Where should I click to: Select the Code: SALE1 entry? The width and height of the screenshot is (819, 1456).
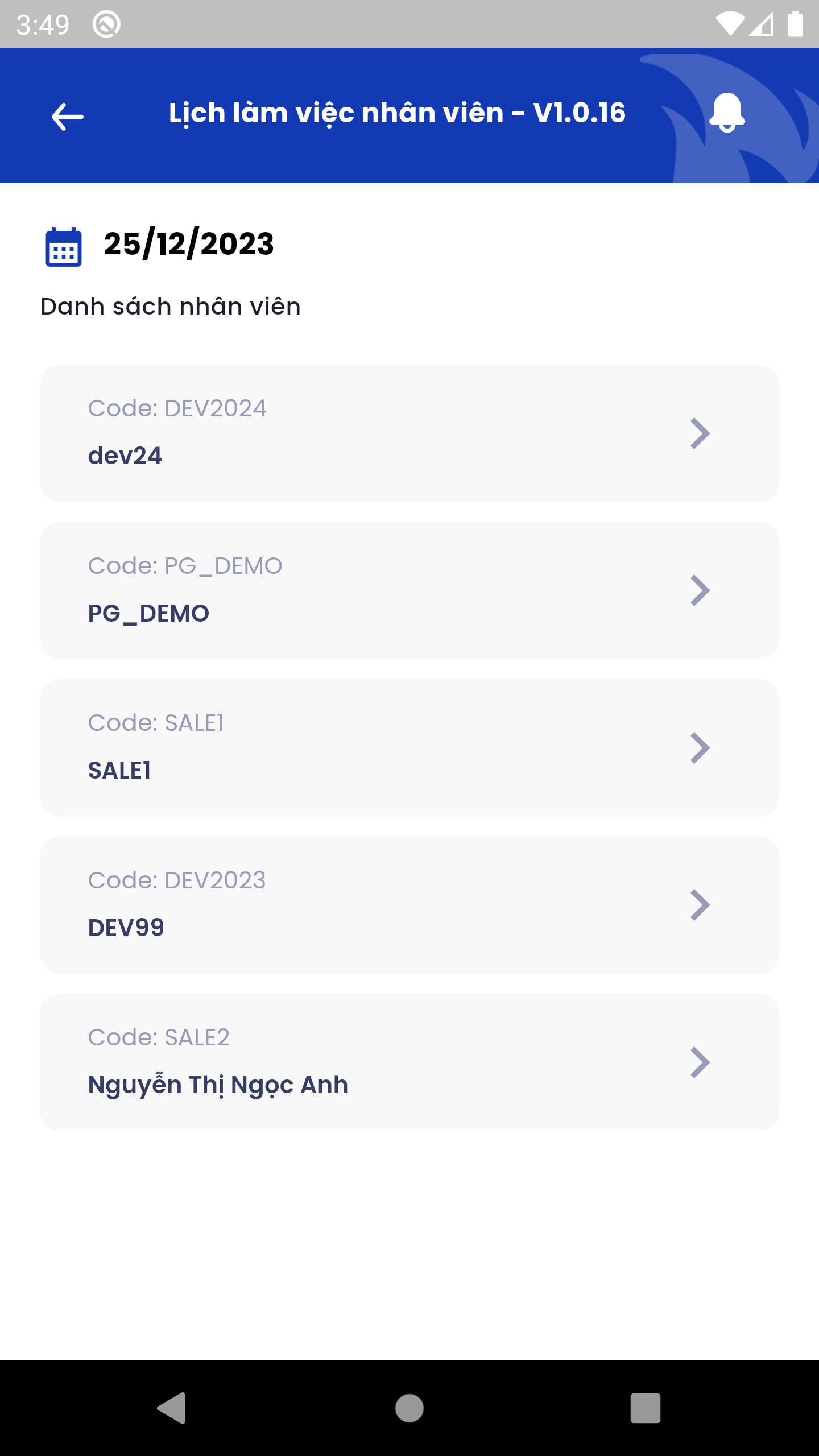click(x=156, y=723)
